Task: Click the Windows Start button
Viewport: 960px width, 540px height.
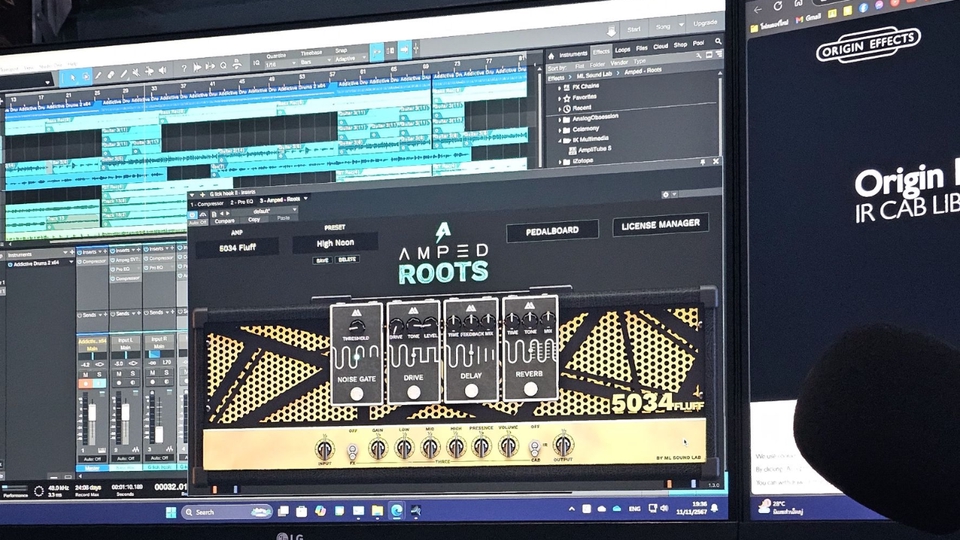Action: click(171, 512)
